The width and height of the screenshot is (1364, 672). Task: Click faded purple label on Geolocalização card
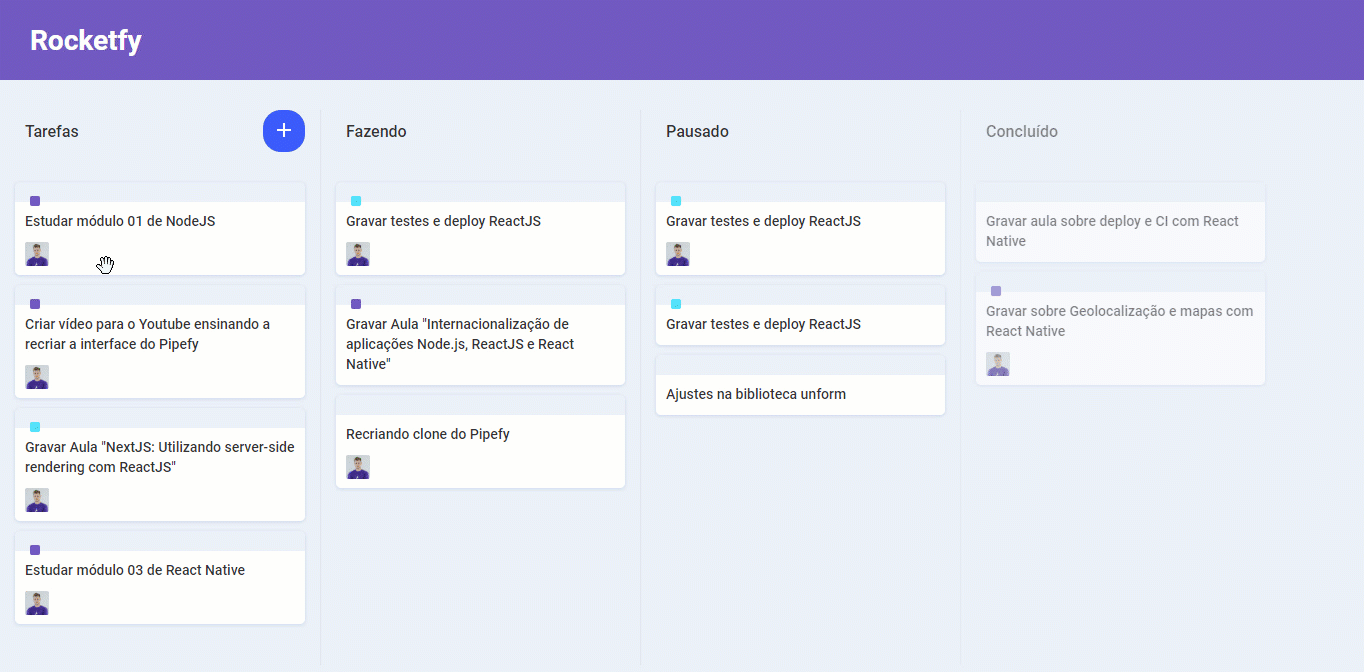coord(996,291)
